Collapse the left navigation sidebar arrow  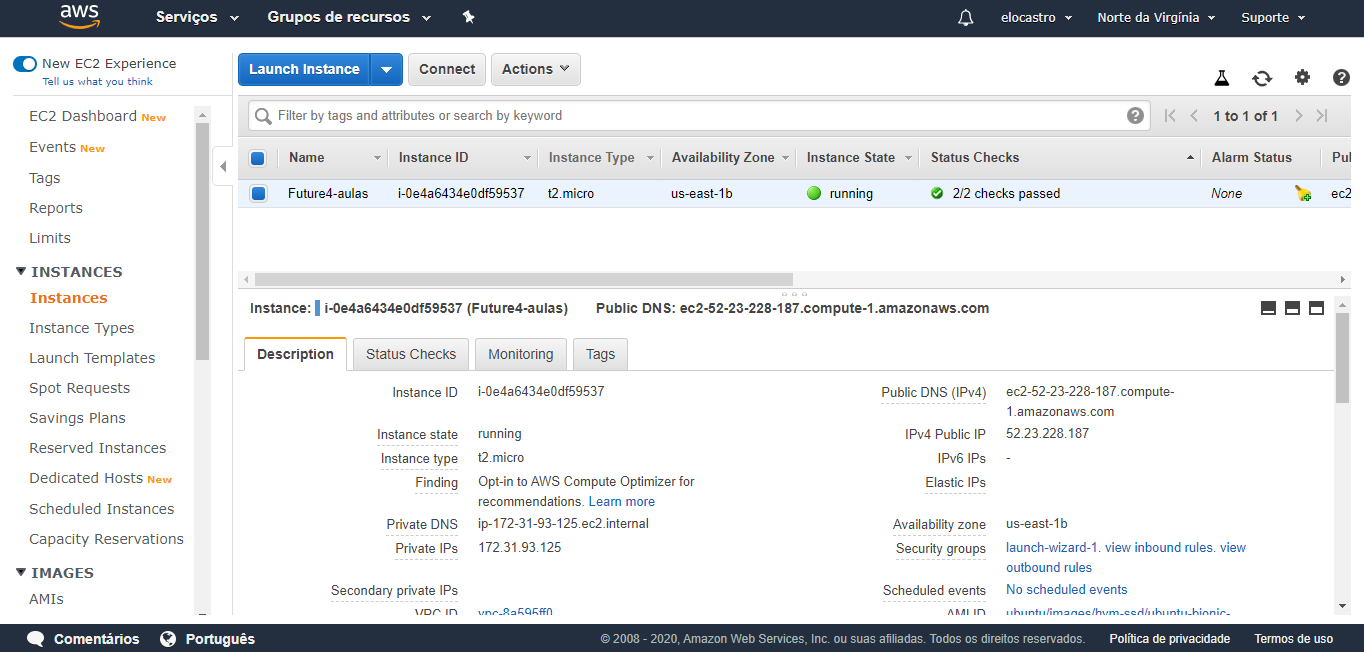[224, 166]
